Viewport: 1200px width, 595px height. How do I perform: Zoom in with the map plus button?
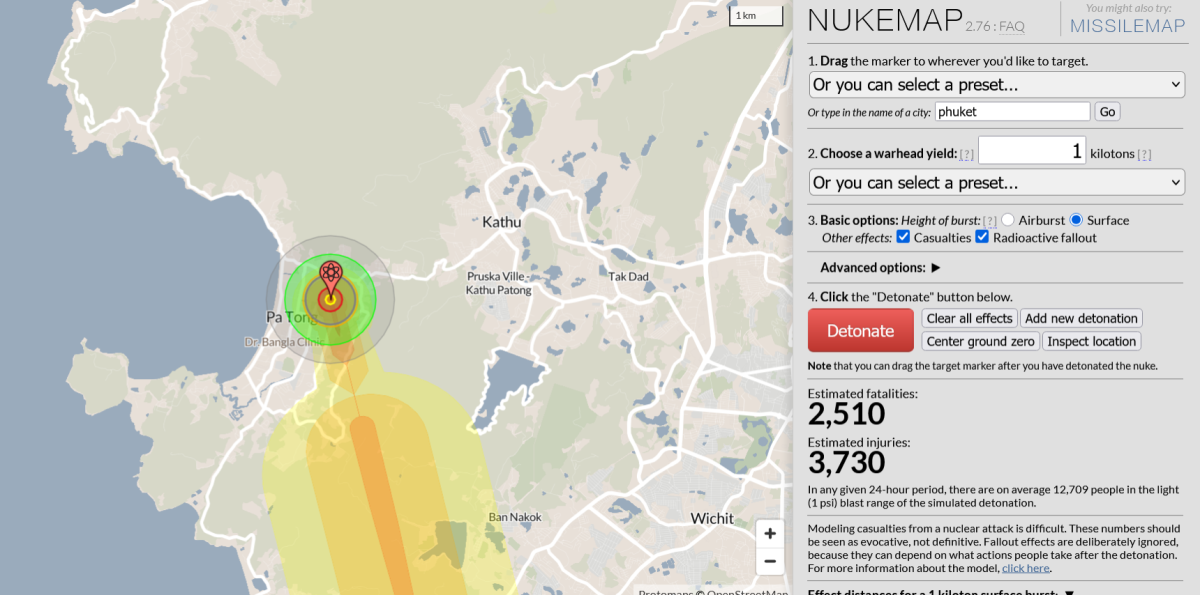pyautogui.click(x=770, y=534)
